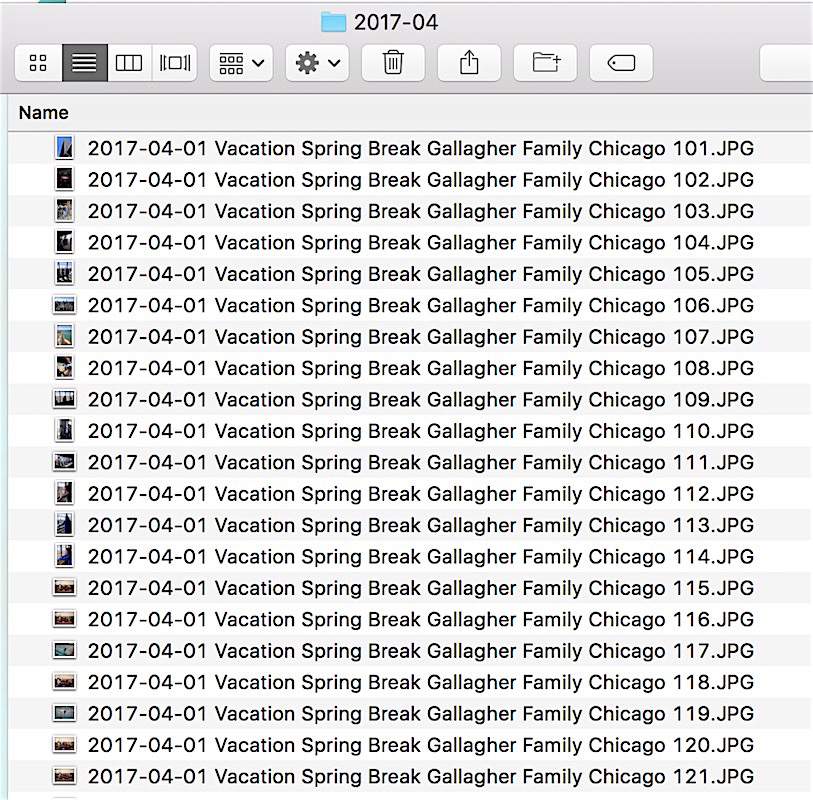
Task: Select the file ending in Chicago 112.JPG
Action: point(410,493)
